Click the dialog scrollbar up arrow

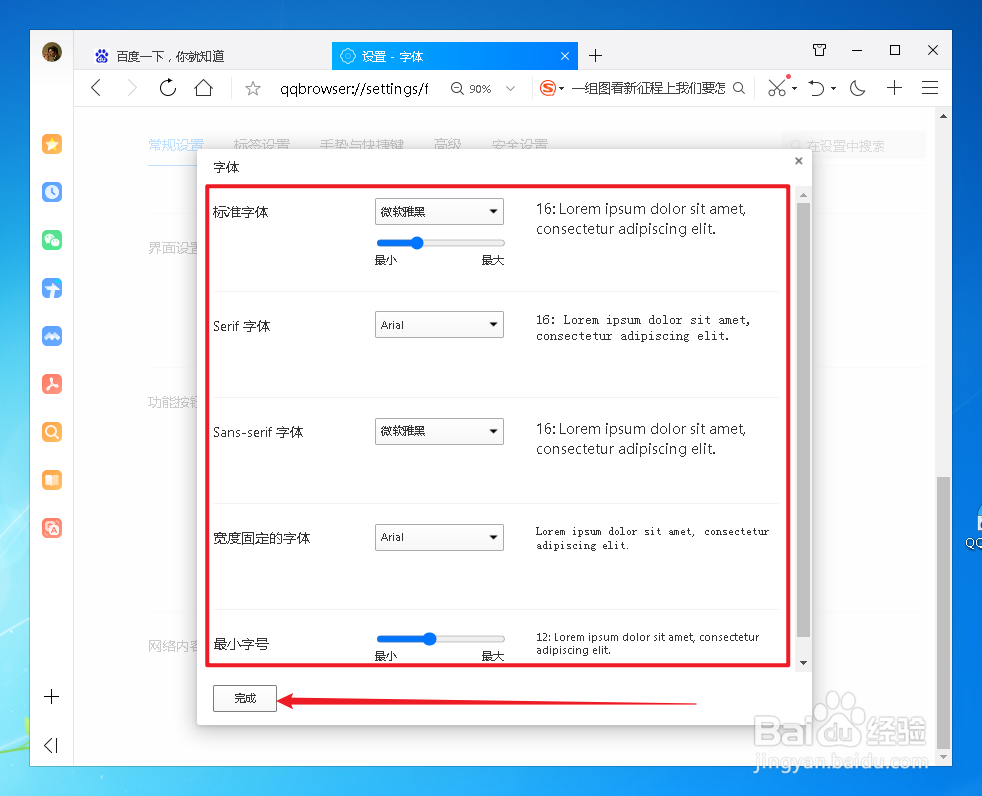803,195
